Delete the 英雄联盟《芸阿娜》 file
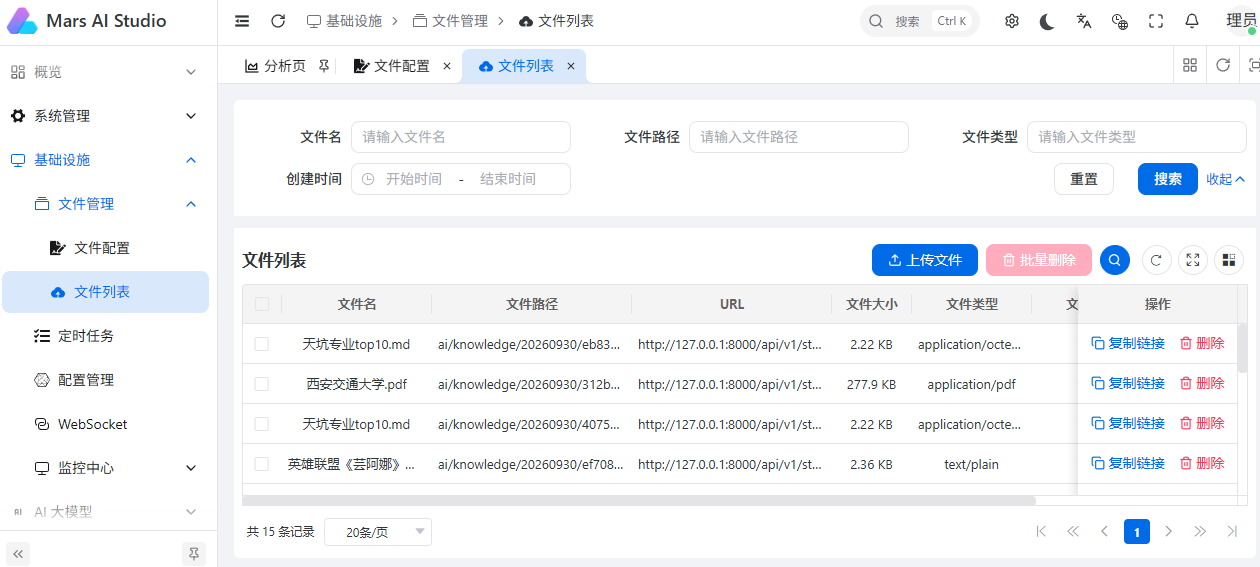 click(x=1202, y=463)
